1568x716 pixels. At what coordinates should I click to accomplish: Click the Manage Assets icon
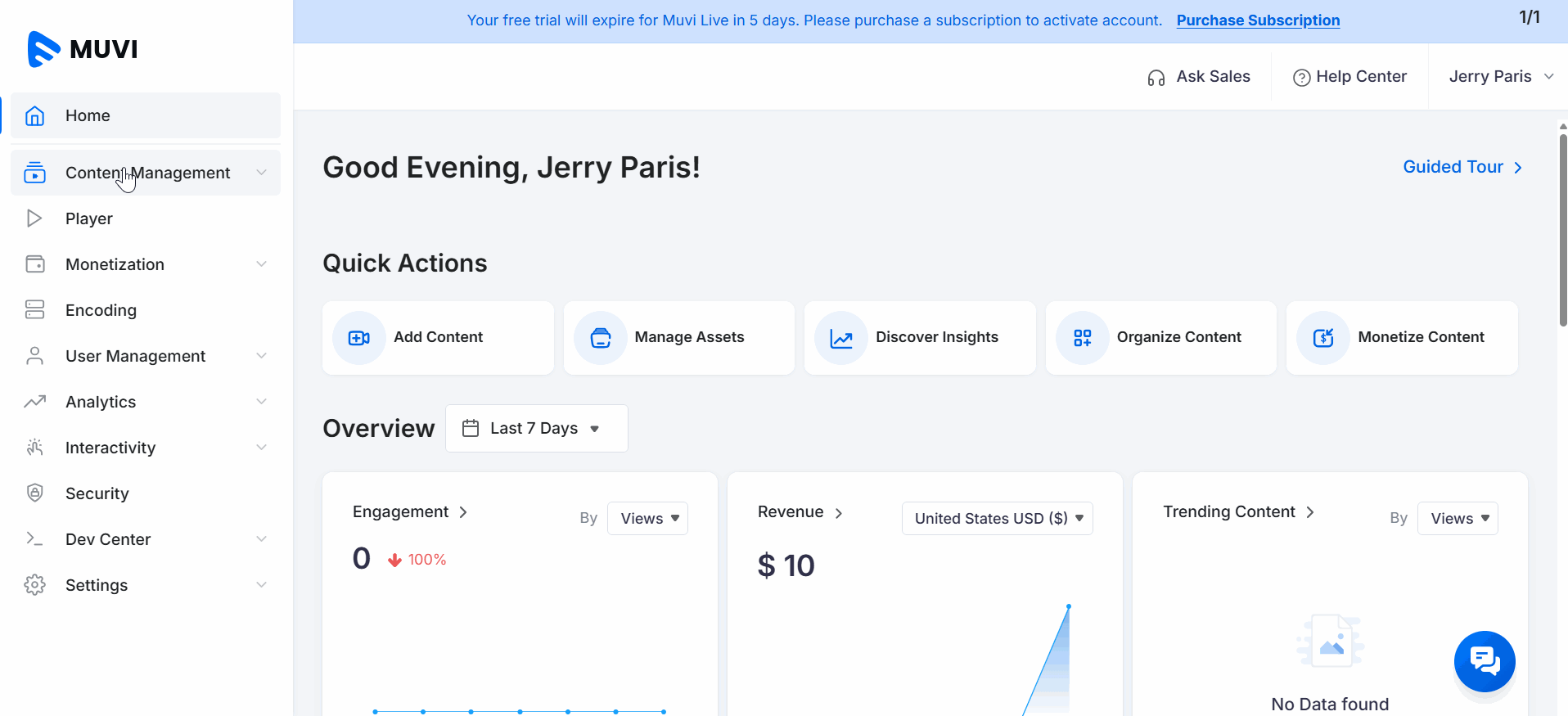pos(601,338)
